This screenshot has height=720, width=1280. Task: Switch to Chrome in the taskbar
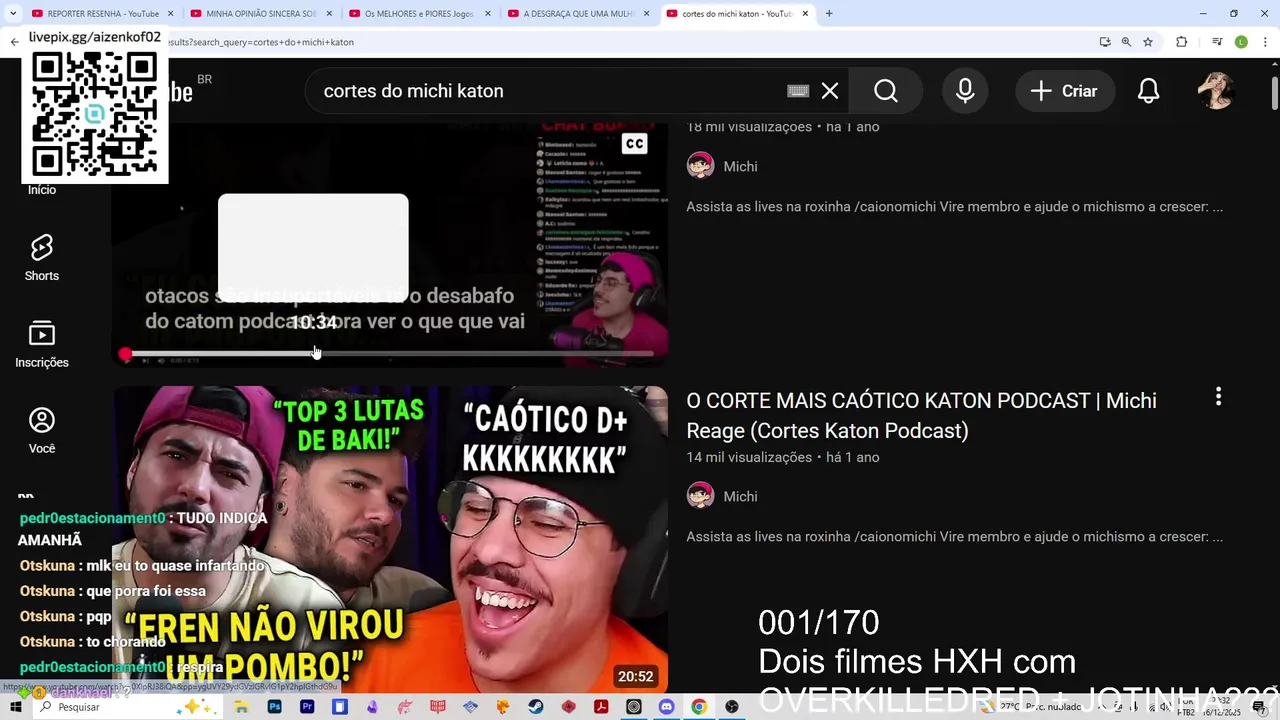[699, 707]
